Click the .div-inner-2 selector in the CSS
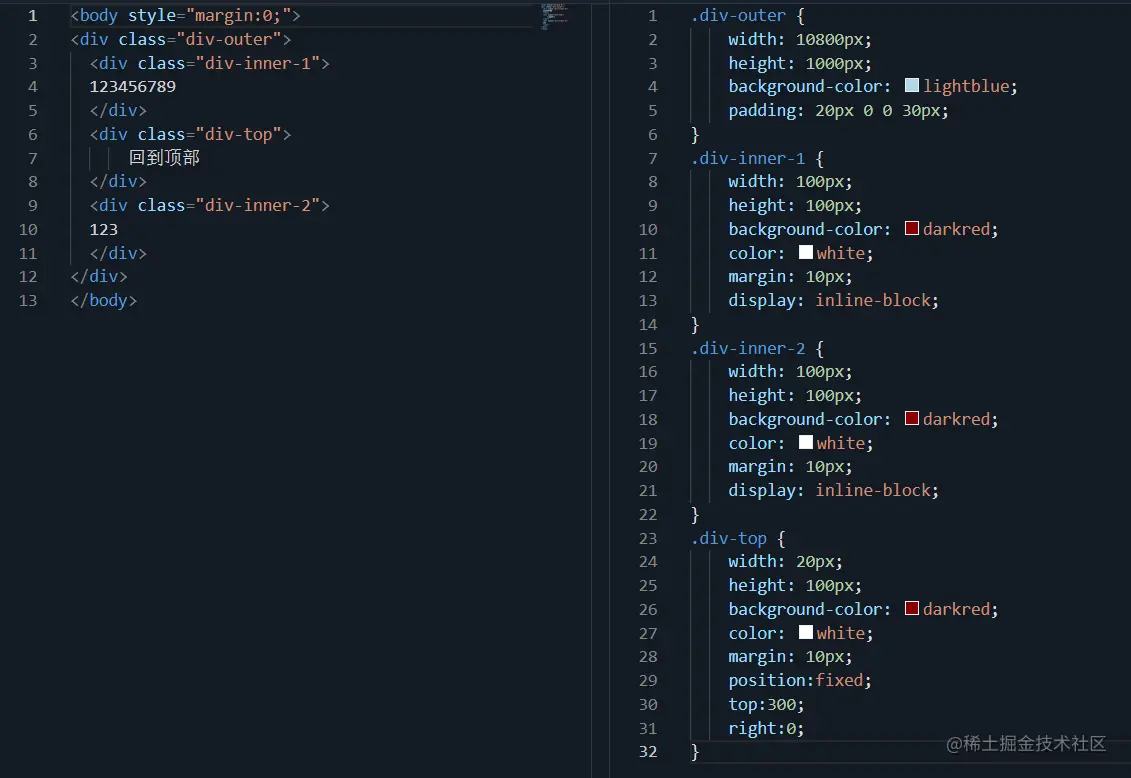Viewport: 1131px width, 778px height. tap(747, 348)
